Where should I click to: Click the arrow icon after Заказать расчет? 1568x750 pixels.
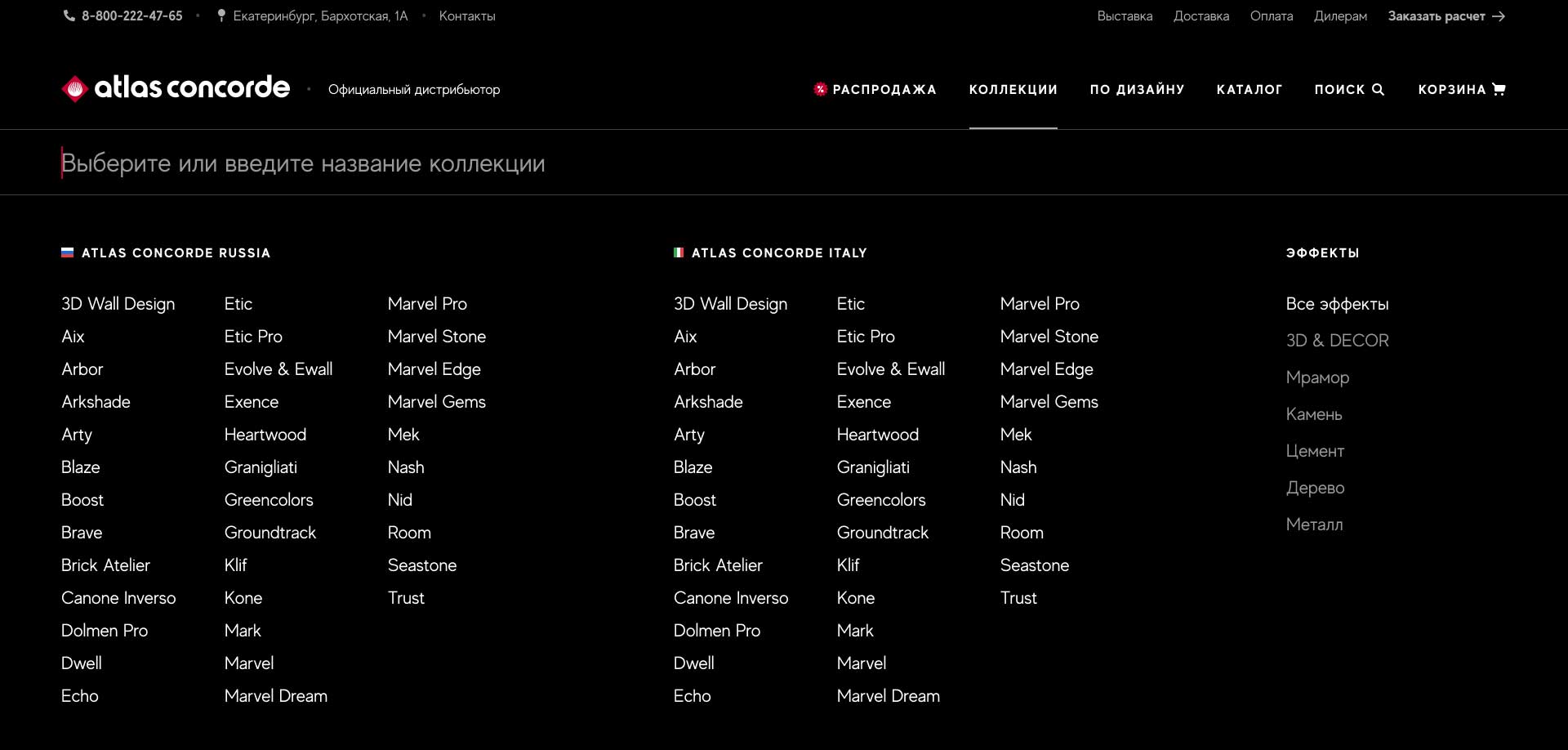[1499, 16]
